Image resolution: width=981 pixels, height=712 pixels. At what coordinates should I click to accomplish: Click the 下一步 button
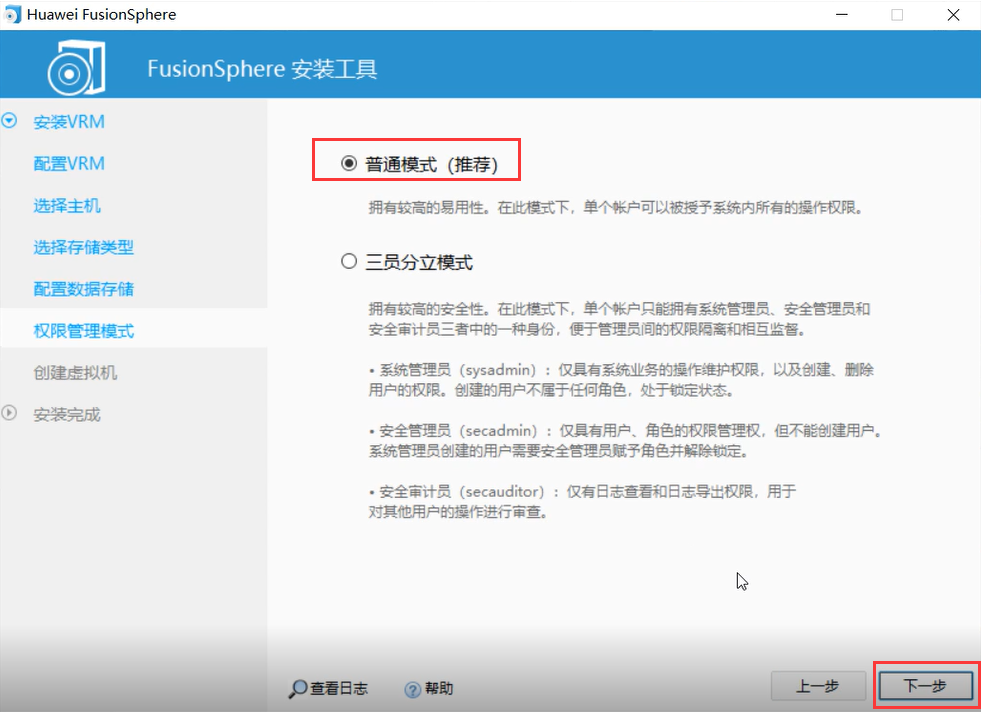click(x=925, y=686)
